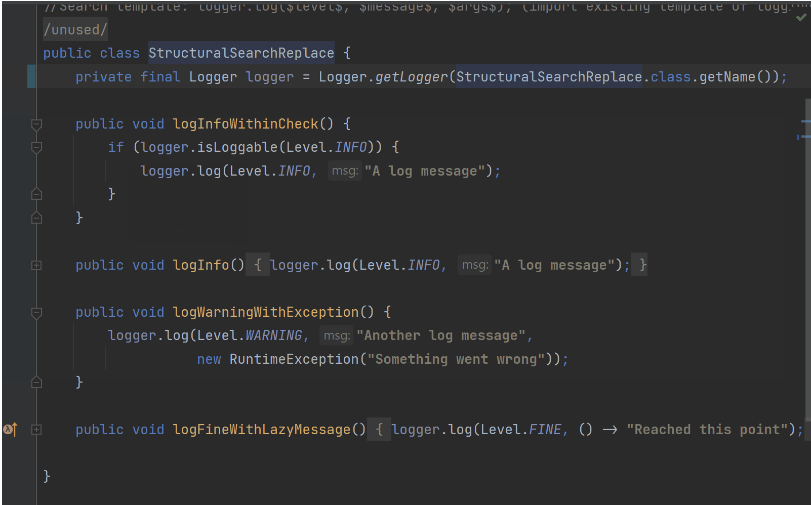Screen dimensions: 811x505
Task: Click the folded closing brace of logInfo
Action: (642, 265)
